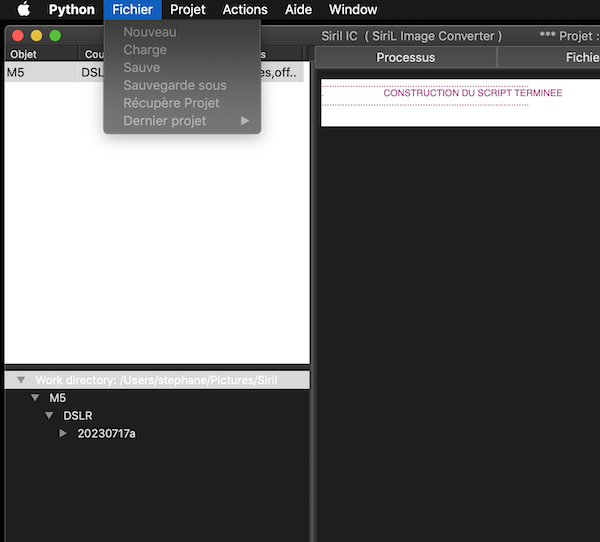The width and height of the screenshot is (600, 542).
Task: Open the Aide menu
Action: click(x=298, y=10)
